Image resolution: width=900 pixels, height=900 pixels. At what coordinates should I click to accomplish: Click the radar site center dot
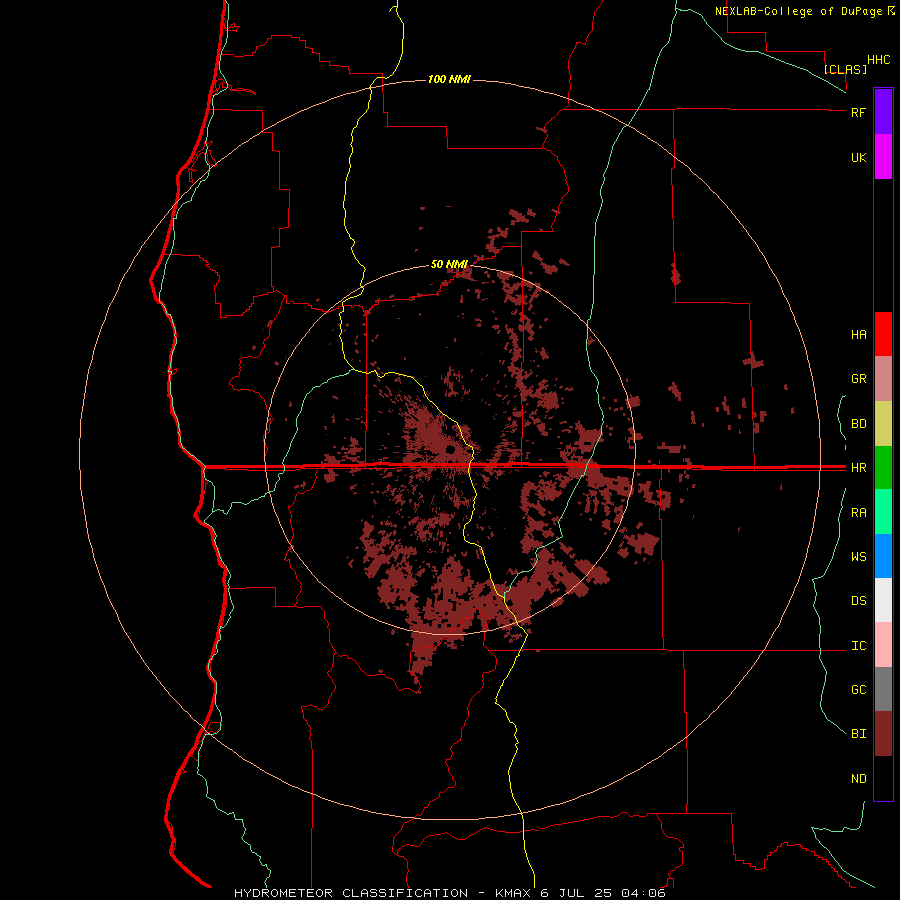[451, 449]
